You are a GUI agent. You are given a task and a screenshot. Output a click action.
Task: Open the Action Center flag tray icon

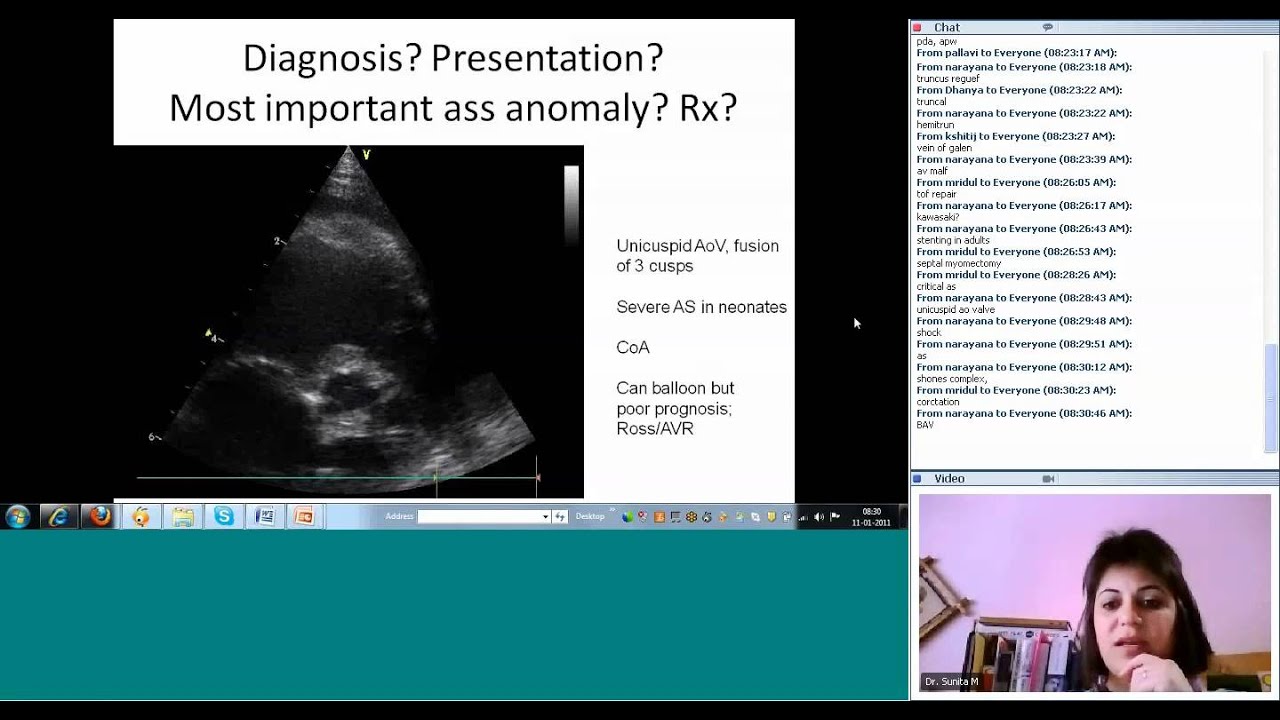click(835, 517)
